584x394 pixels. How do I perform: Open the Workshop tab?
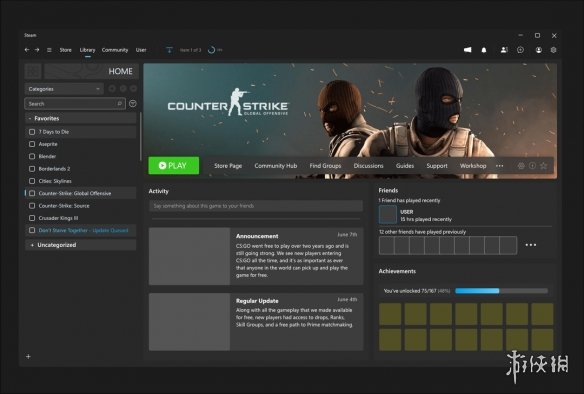tap(473, 166)
